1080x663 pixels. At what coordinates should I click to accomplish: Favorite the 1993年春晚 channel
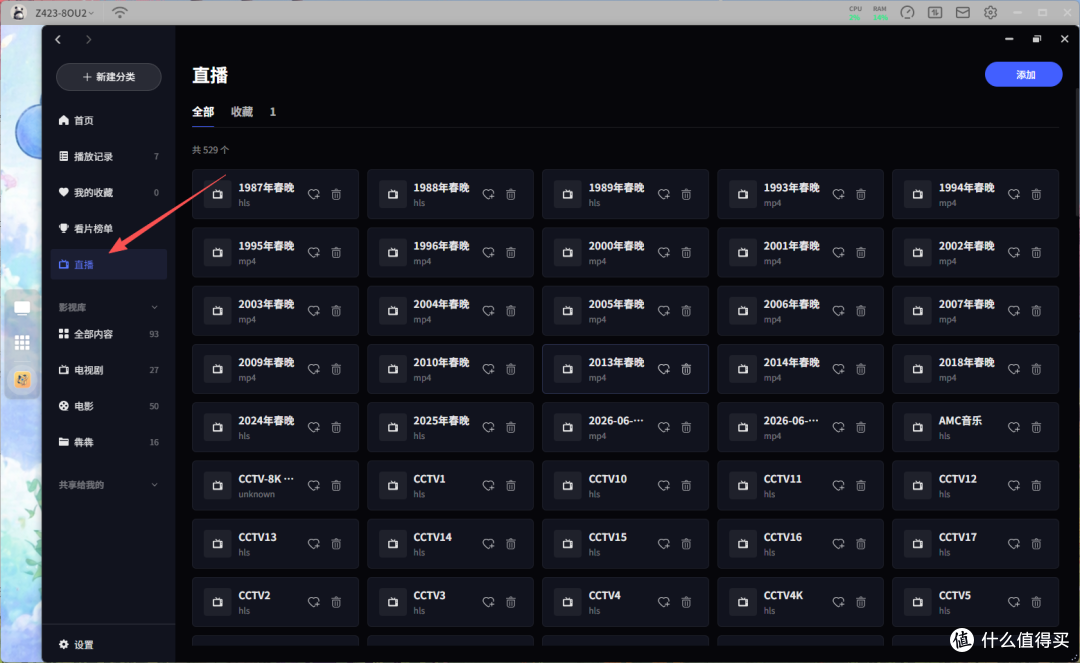point(838,195)
